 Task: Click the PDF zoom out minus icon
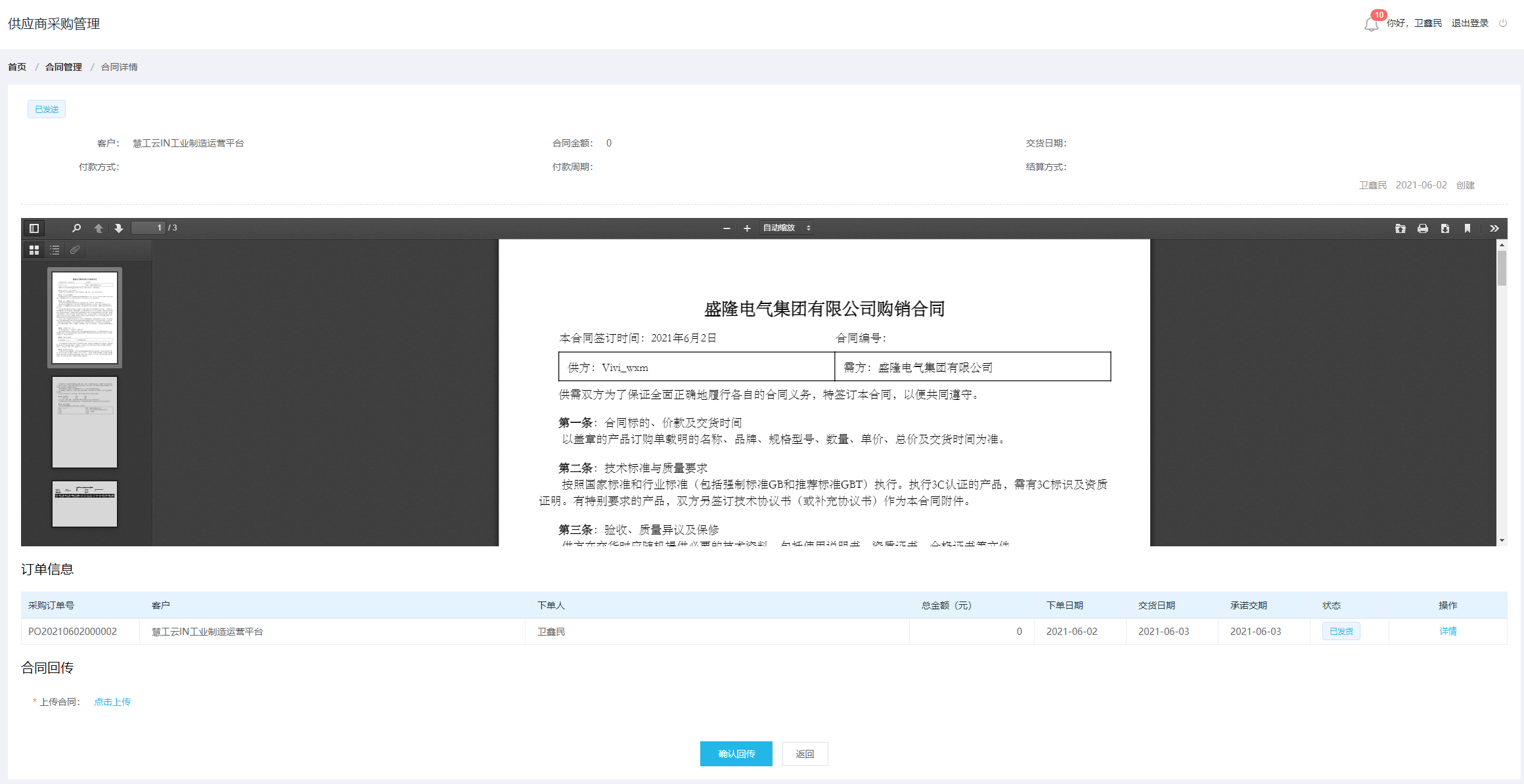(x=727, y=228)
